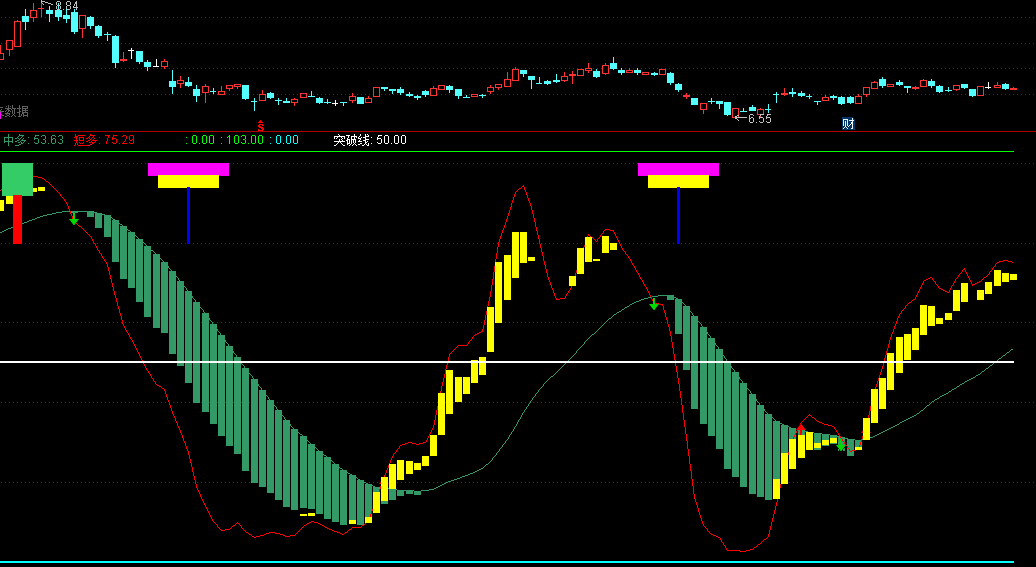Click the 103.00 value in indicator header
The height and width of the screenshot is (567, 1036).
[245, 140]
